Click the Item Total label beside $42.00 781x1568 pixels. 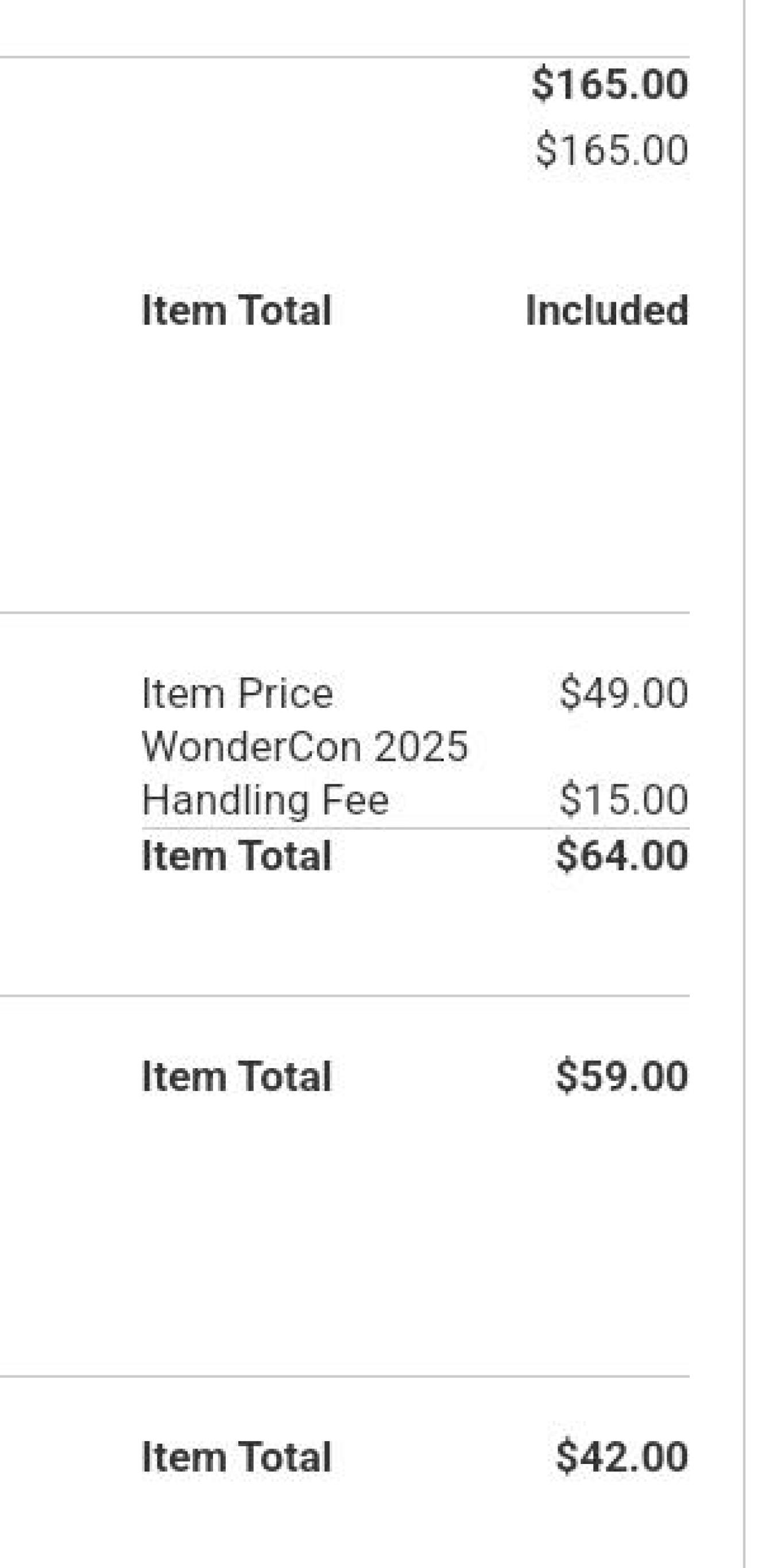(236, 1457)
